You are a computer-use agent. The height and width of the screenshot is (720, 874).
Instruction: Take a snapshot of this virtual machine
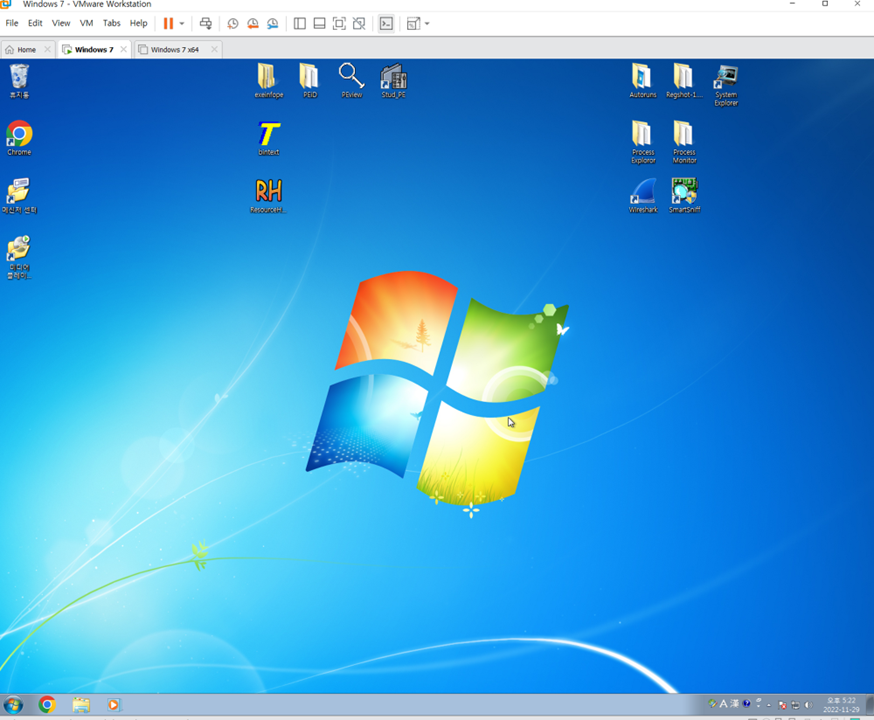232,23
